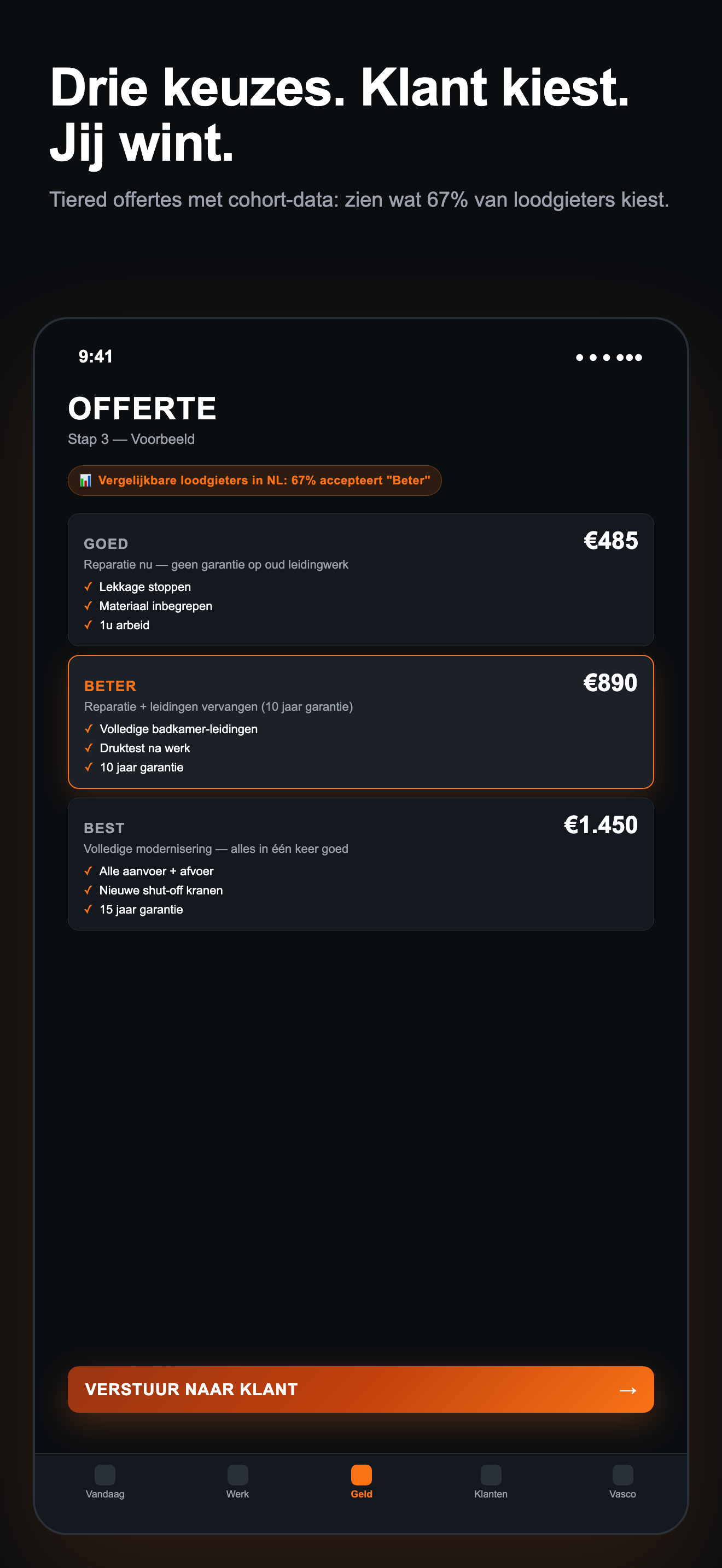Select the BEST €1.450 offer card
This screenshot has width=722, height=1568.
tap(361, 864)
